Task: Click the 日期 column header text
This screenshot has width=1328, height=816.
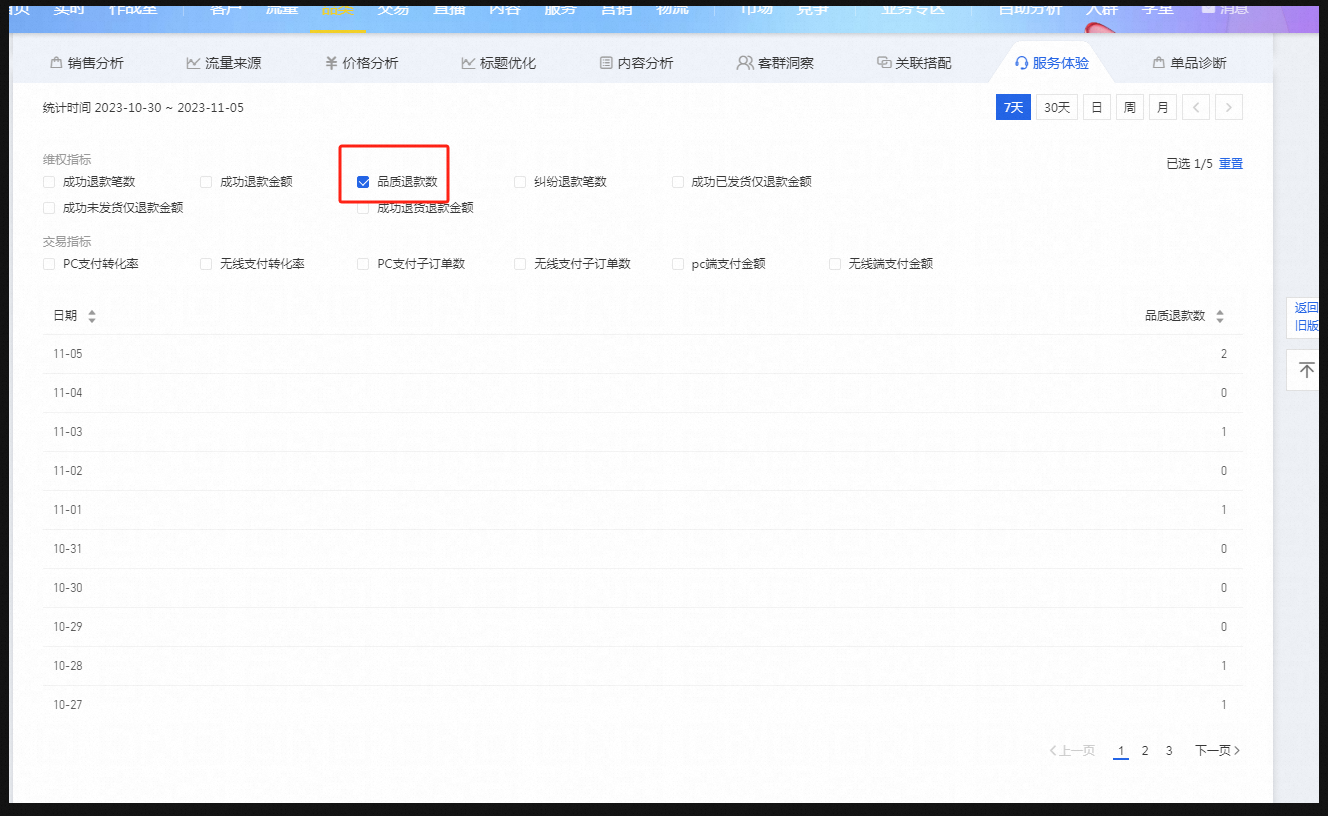Action: coord(65,315)
